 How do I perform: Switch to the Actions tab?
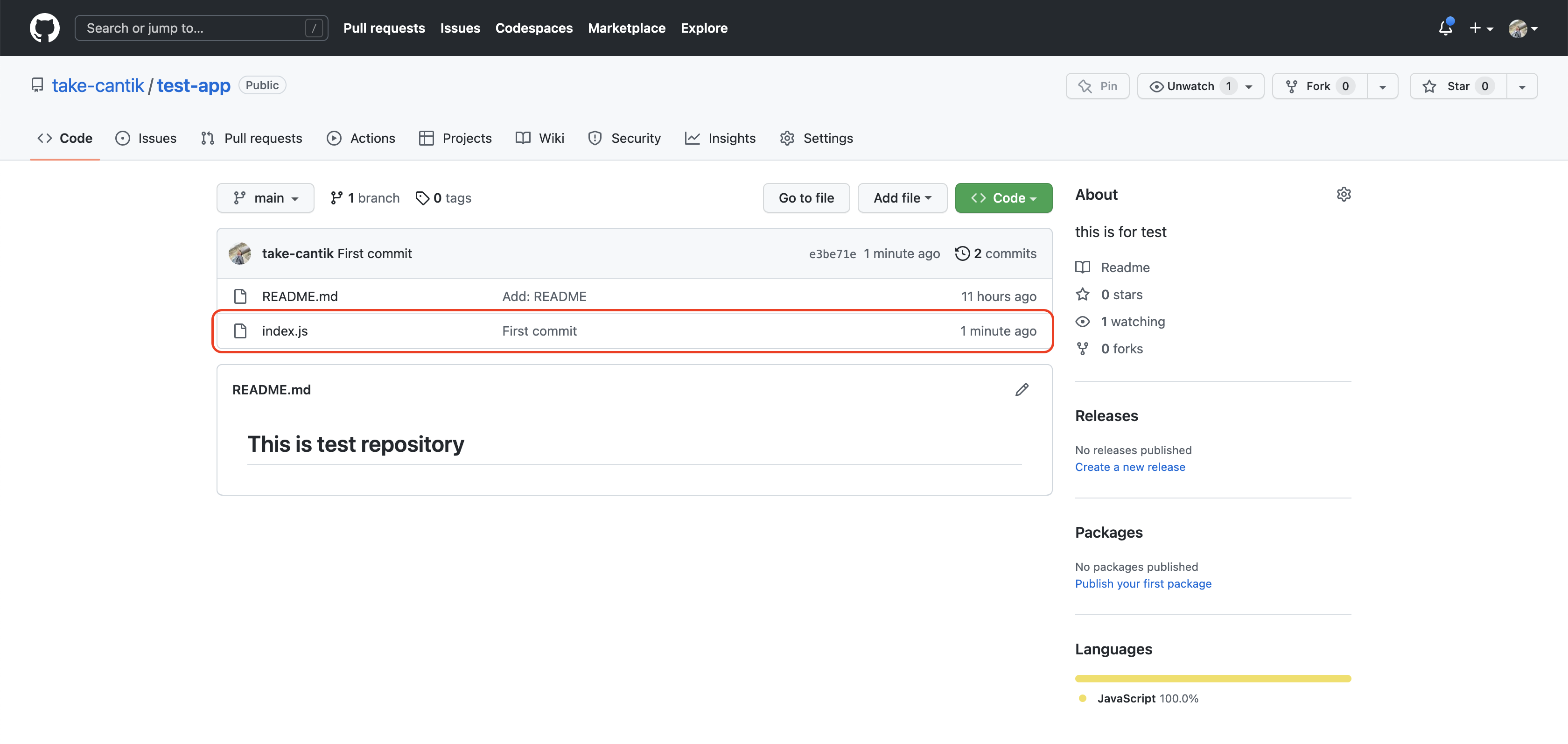point(361,138)
